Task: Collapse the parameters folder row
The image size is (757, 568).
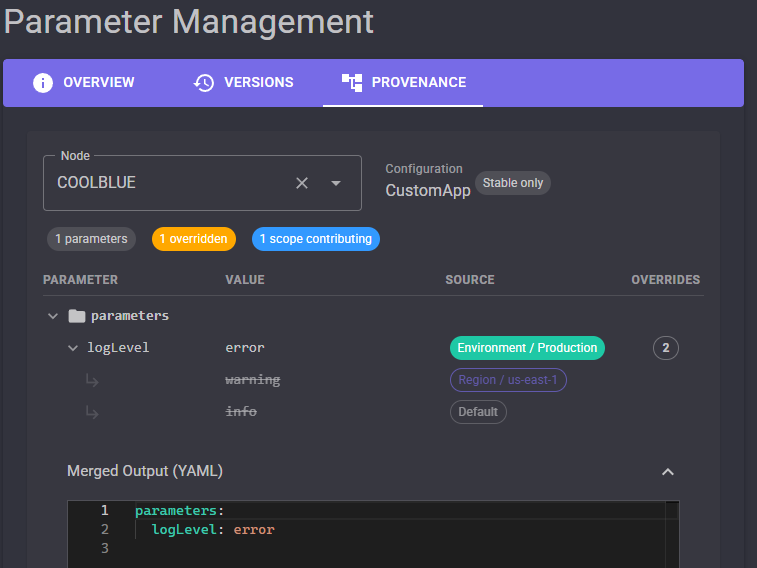Action: pyautogui.click(x=53, y=316)
